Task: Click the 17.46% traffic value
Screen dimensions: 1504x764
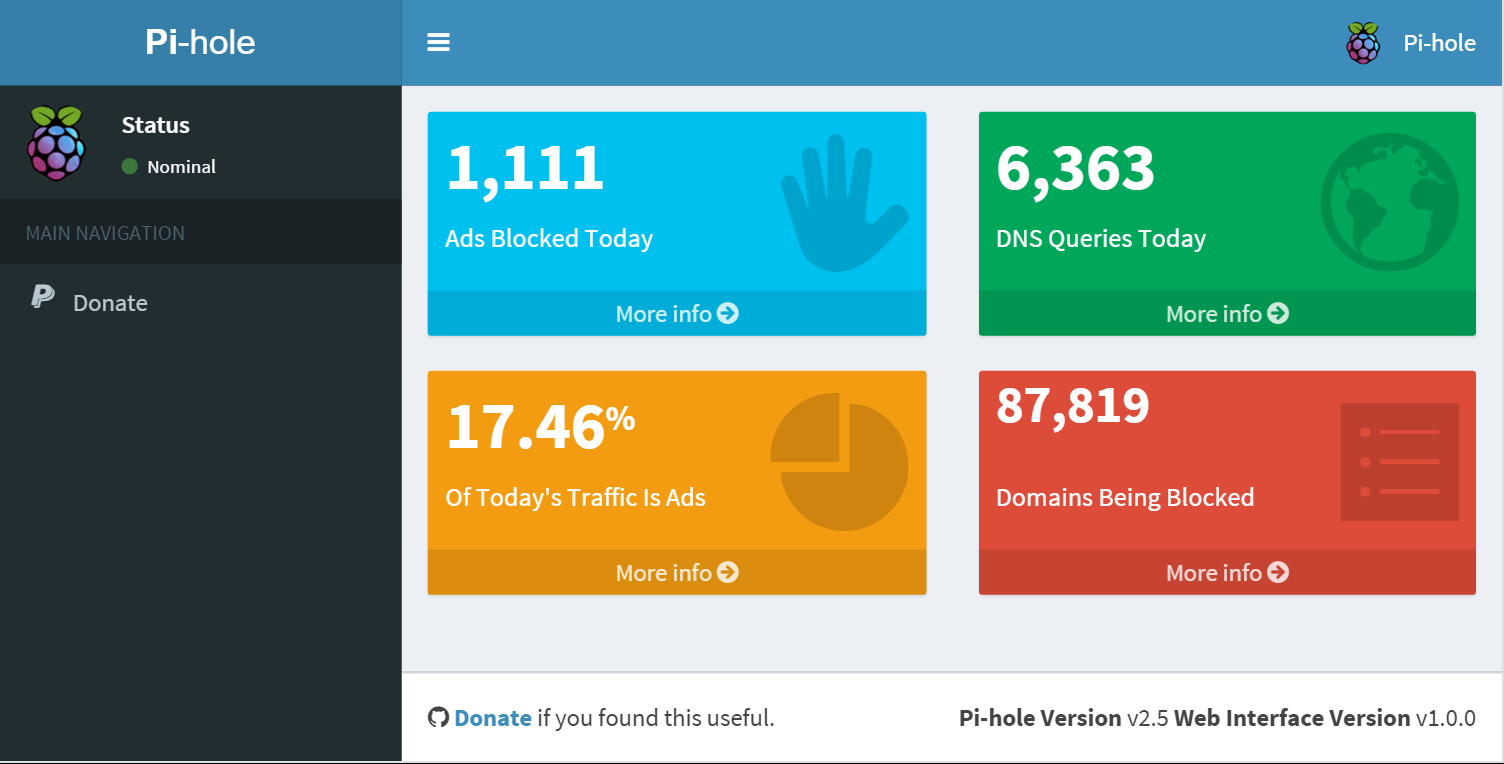Action: (x=540, y=427)
